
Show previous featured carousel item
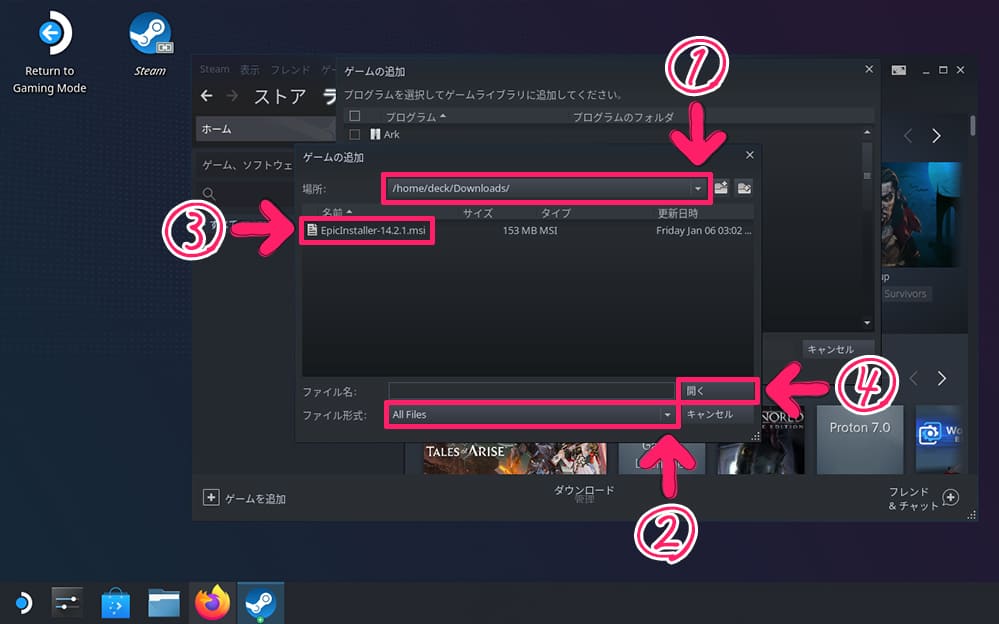pos(908,136)
